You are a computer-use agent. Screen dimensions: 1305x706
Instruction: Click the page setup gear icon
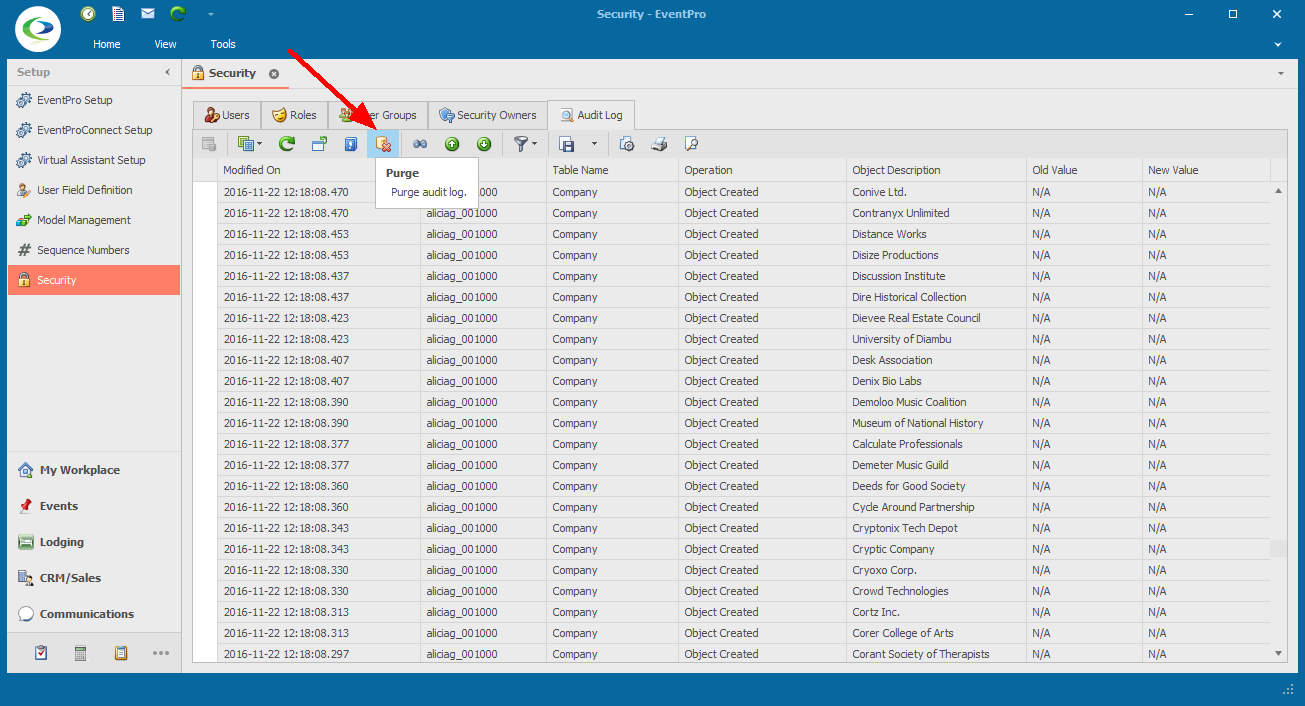tap(627, 144)
